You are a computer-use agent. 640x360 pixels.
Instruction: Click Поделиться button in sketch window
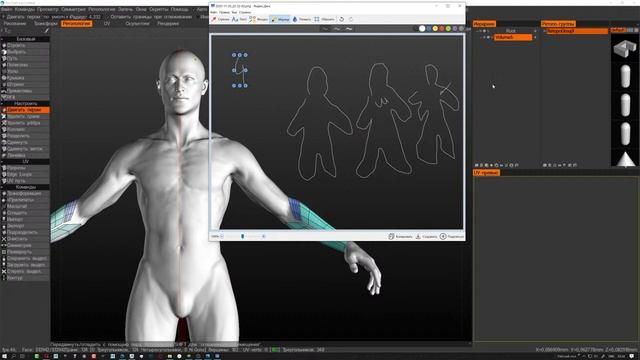(452, 236)
